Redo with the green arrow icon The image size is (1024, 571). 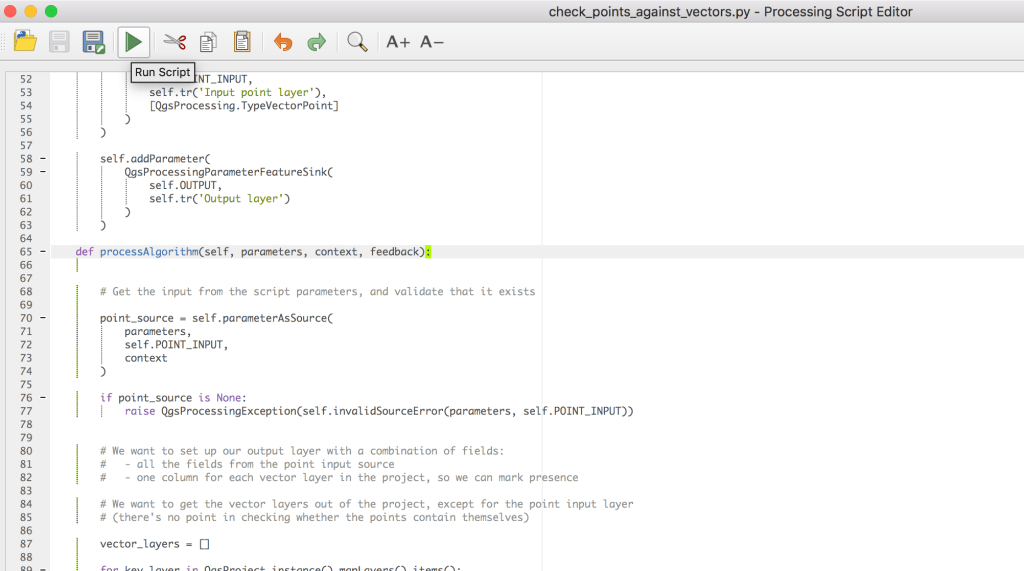316,42
